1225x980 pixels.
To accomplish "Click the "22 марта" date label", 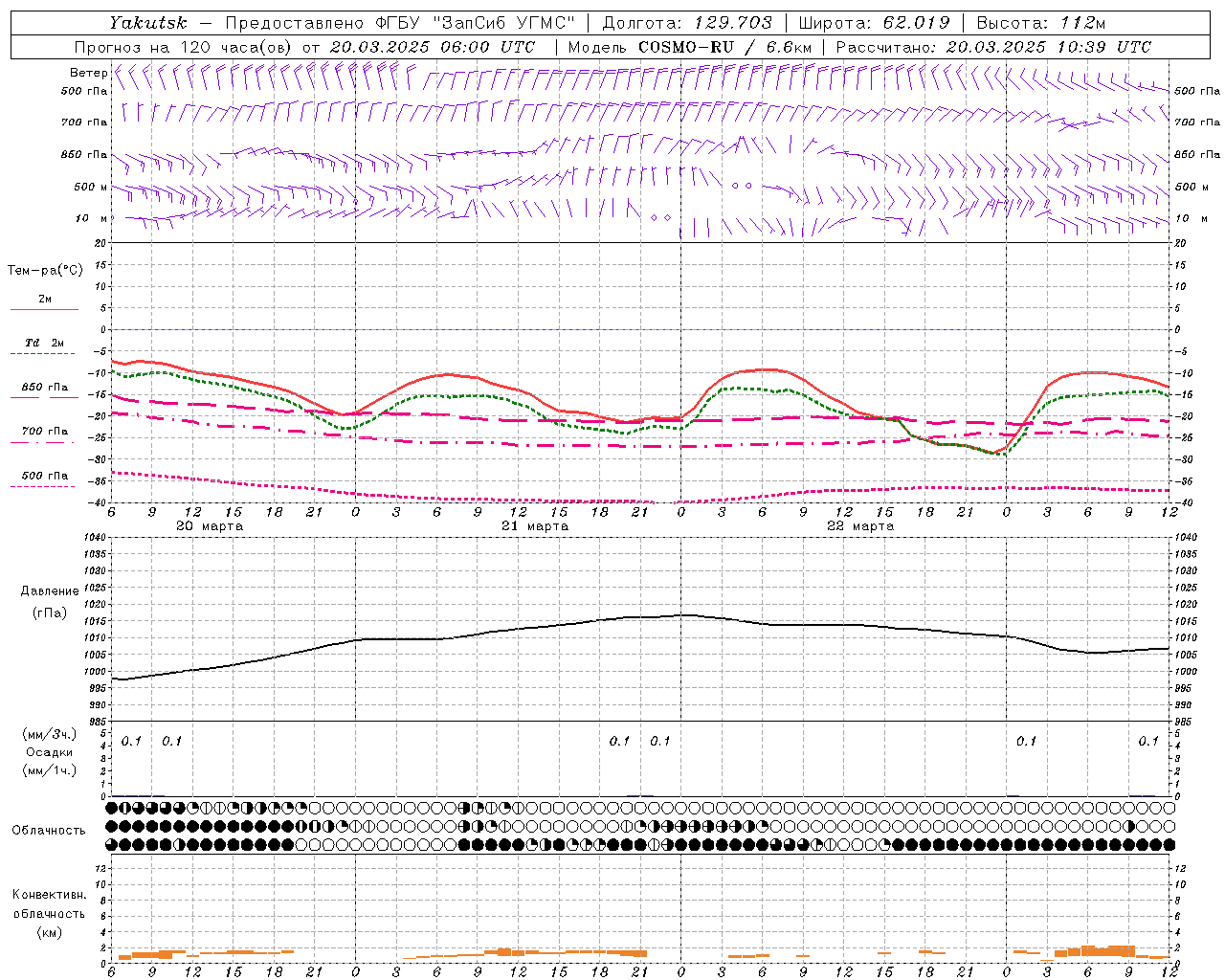I will pos(860,526).
